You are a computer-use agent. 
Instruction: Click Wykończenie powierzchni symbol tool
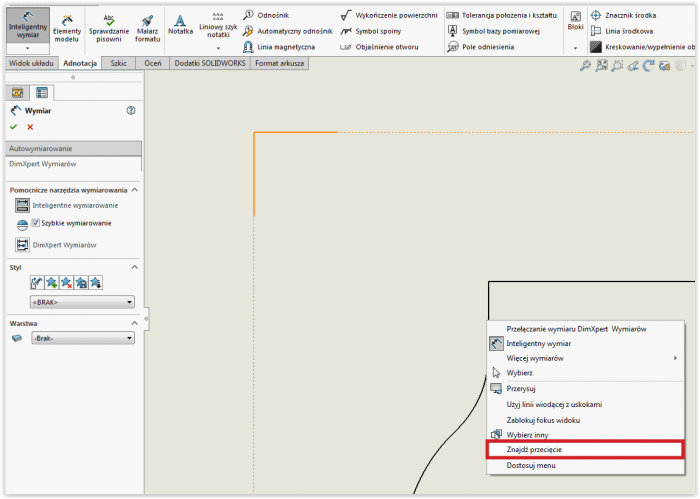pyautogui.click(x=388, y=15)
